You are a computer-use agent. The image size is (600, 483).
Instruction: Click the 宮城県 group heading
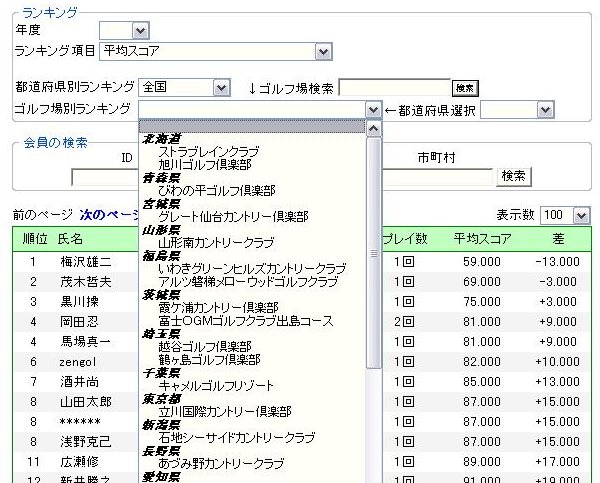[161, 204]
